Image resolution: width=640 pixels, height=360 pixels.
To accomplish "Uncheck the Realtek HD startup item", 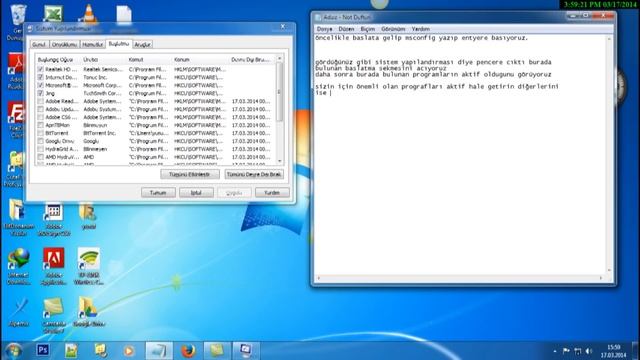I will click(x=40, y=69).
